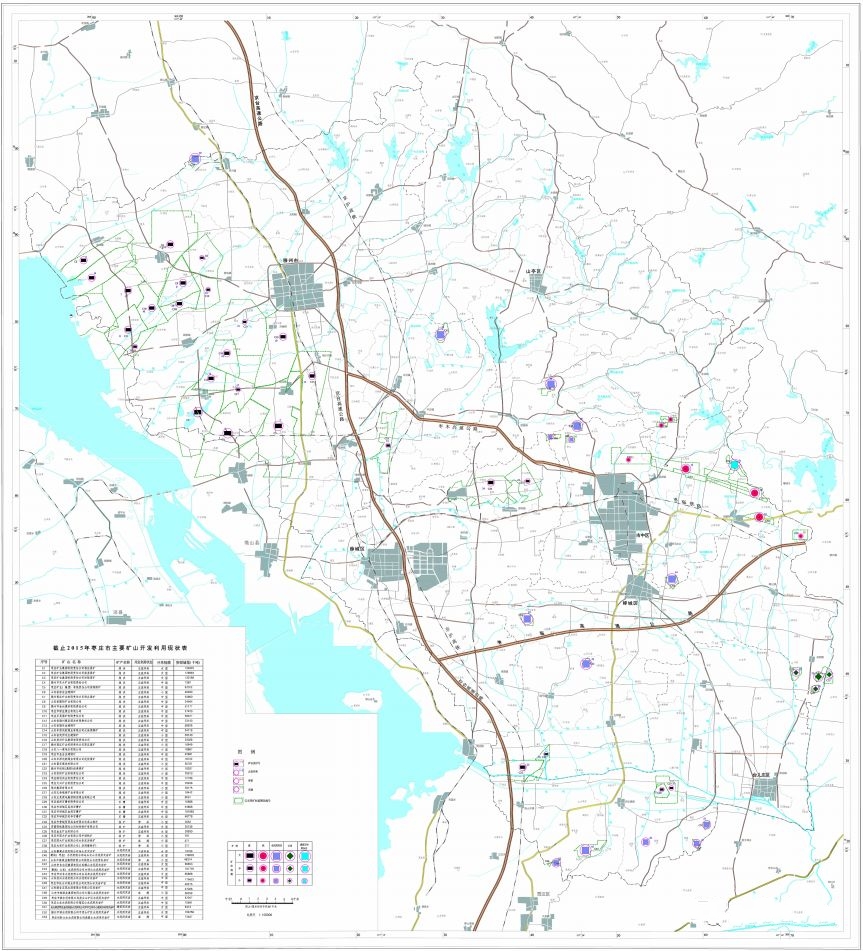Image resolution: width=863 pixels, height=951 pixels.
Task: Click the large black square symbol in the legend matrix
Action: [249, 856]
